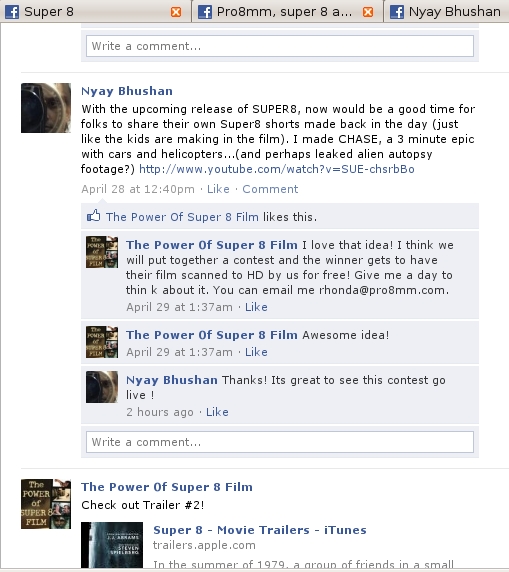The image size is (509, 572).
Task: Switch to the Pro8mm, super 8 tab
Action: coord(287,12)
